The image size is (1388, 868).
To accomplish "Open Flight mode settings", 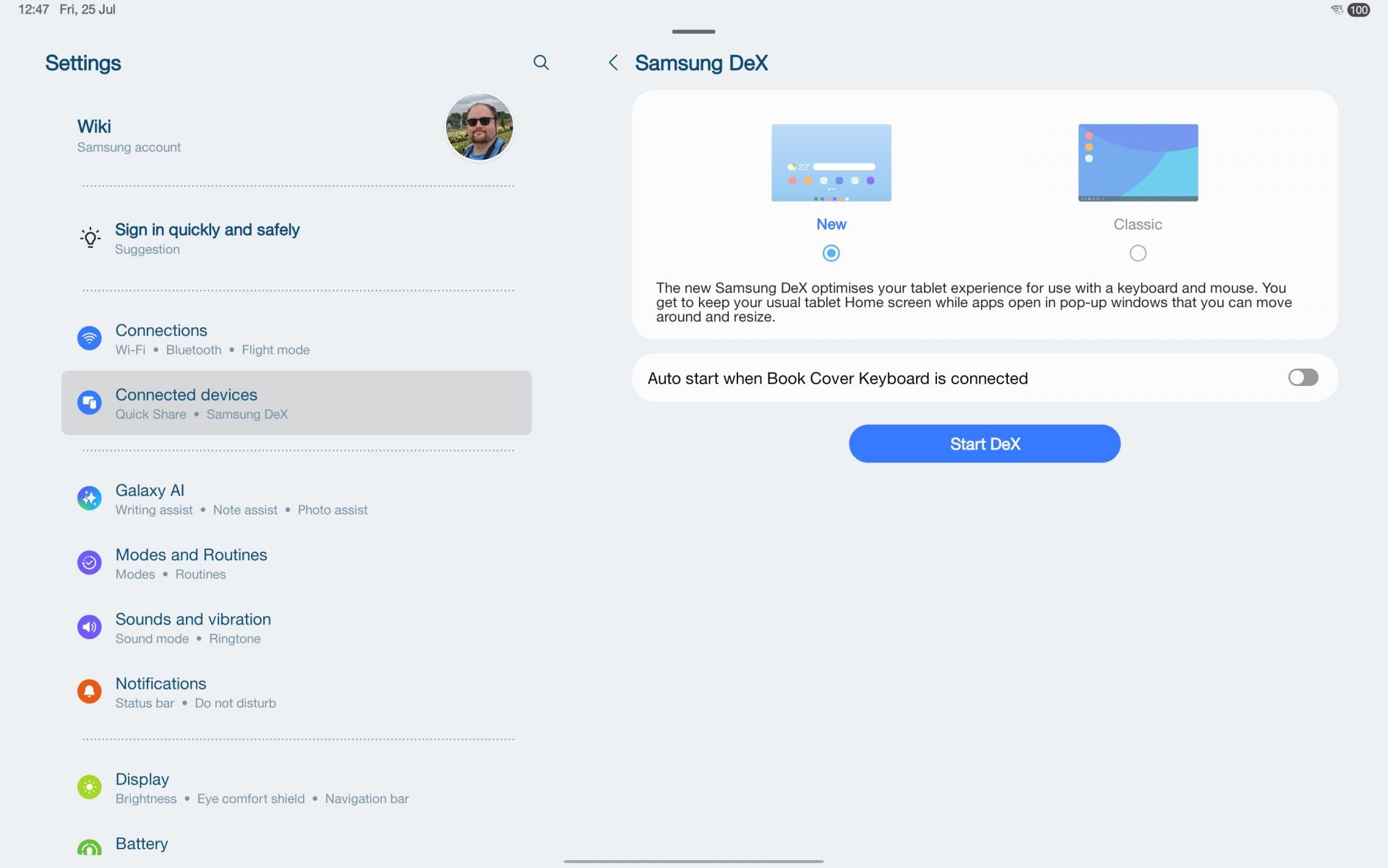I will click(275, 350).
